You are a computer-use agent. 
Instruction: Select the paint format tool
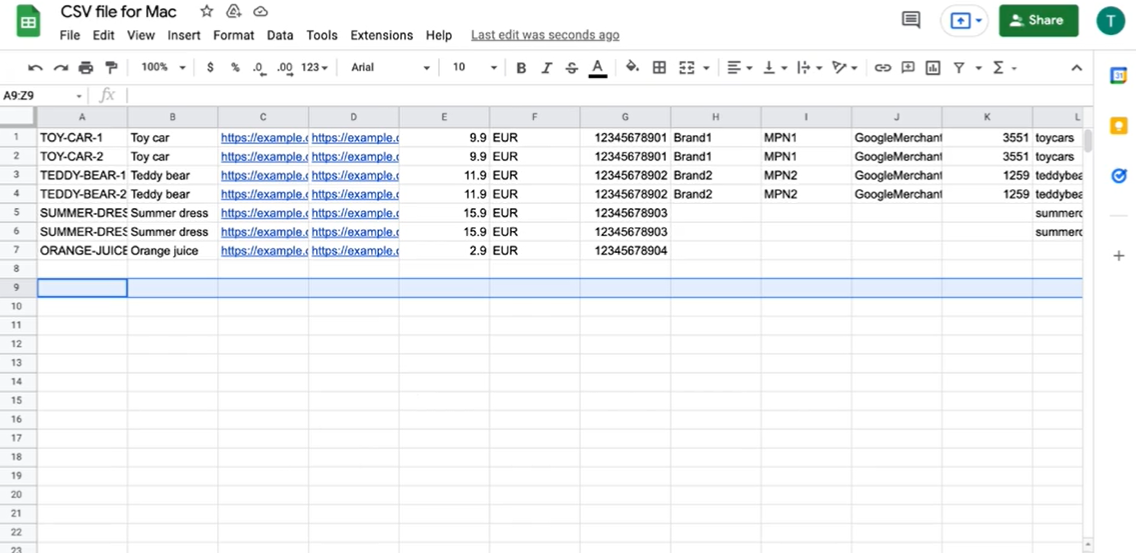pos(111,68)
